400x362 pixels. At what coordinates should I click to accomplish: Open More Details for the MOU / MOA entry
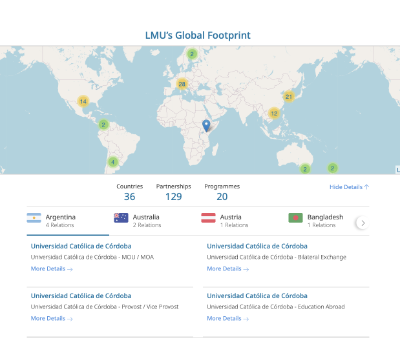click(x=52, y=269)
